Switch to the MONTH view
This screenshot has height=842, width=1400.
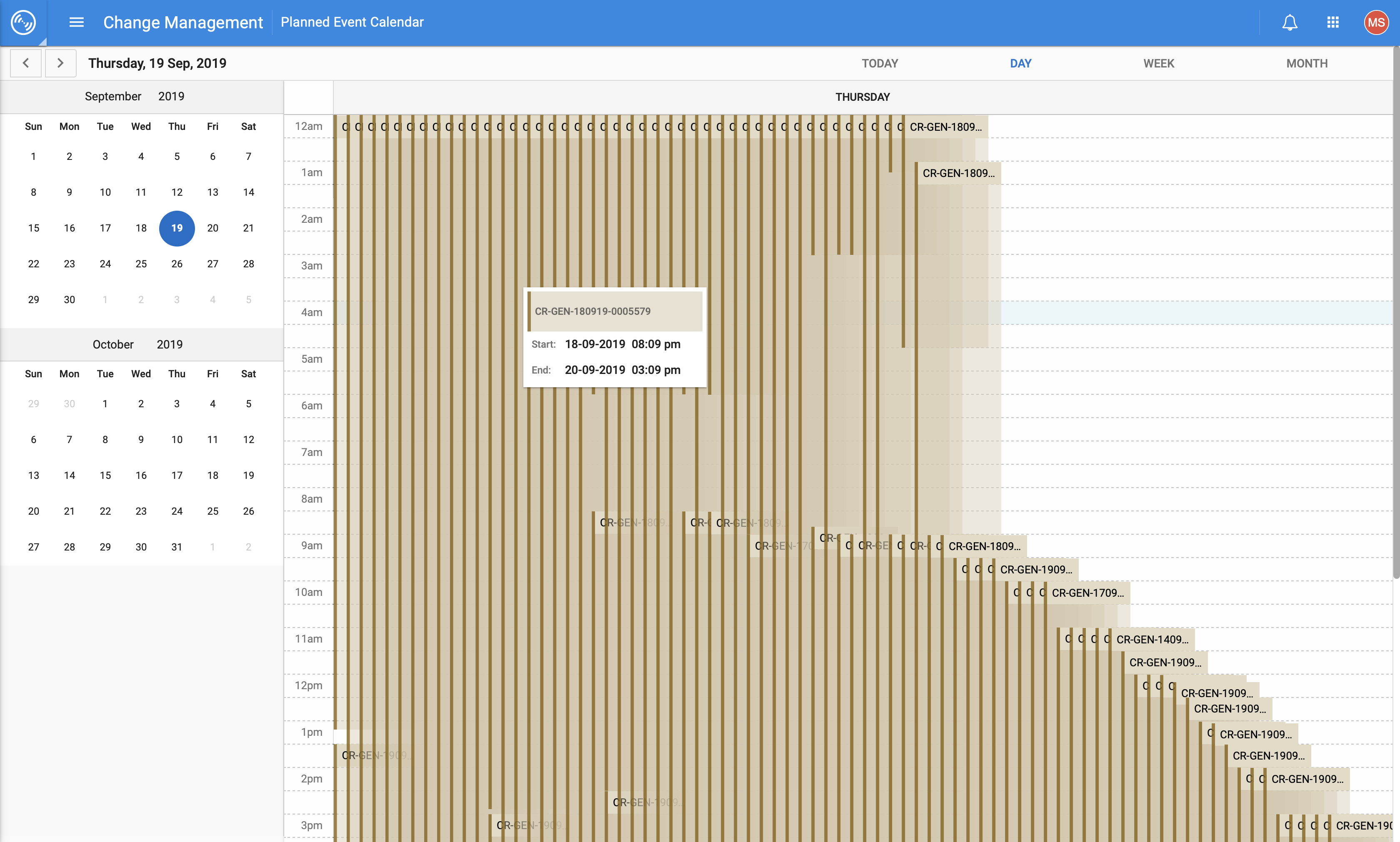(x=1307, y=64)
